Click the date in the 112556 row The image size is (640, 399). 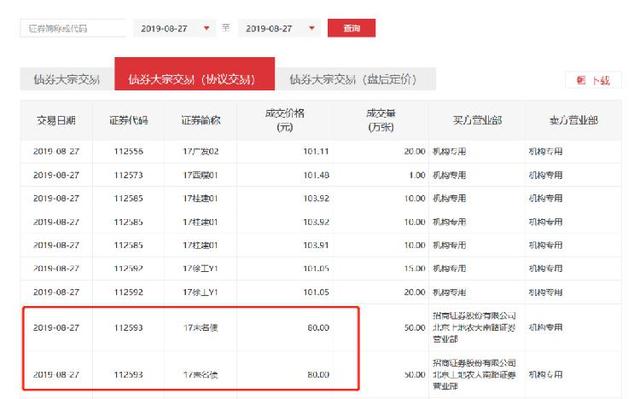pos(56,151)
